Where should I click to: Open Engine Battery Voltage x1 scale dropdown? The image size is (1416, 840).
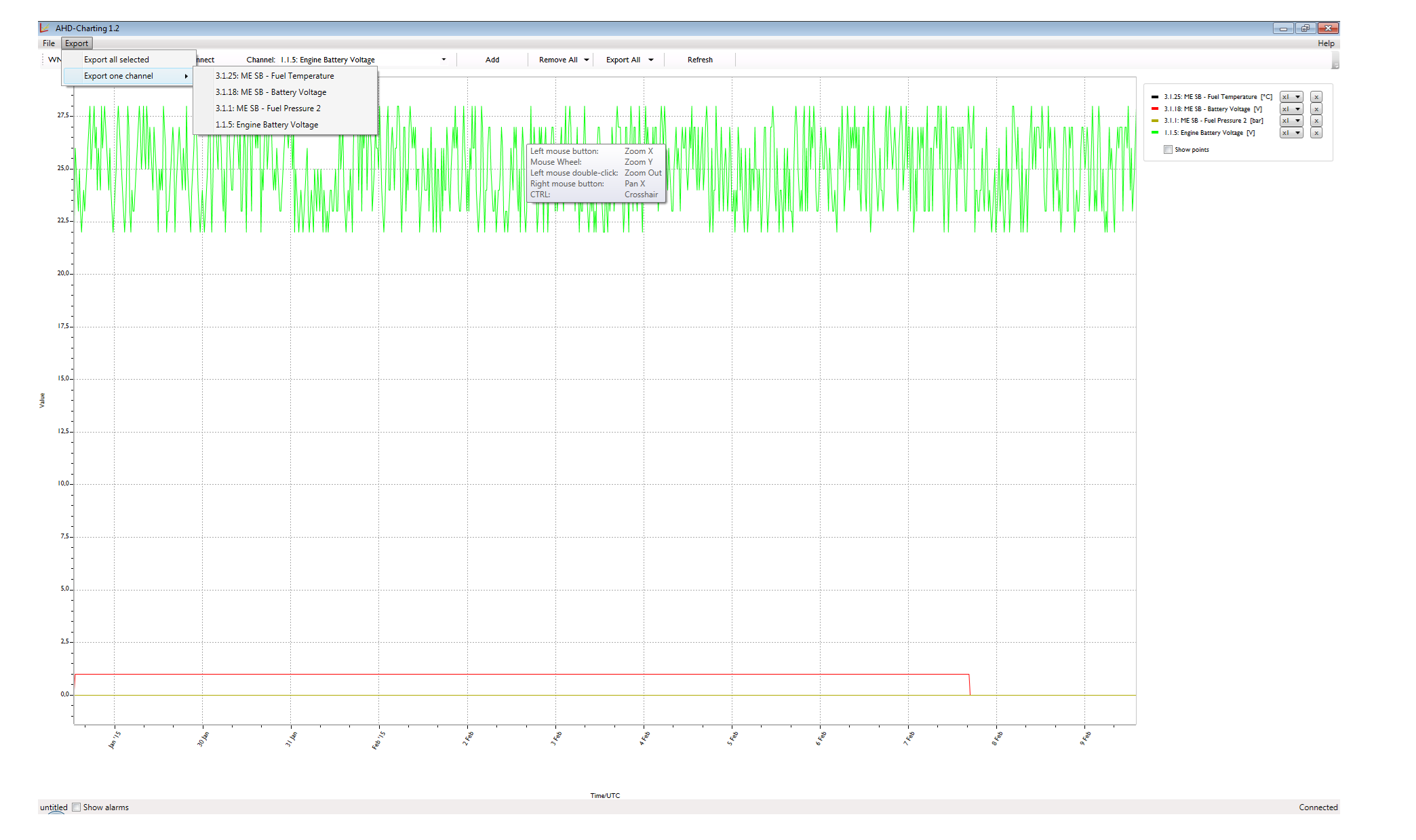[x=1291, y=133]
